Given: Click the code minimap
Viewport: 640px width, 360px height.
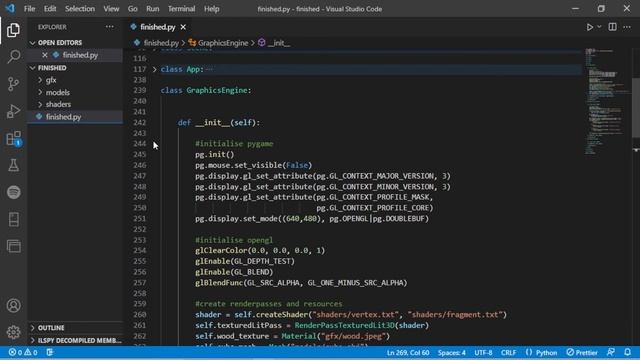Looking at the screenshot, I should [x=607, y=101].
